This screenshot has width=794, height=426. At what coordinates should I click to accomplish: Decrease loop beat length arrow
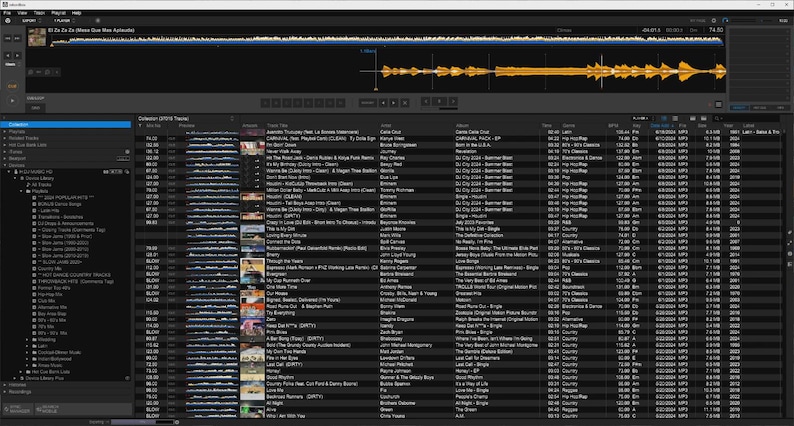click(x=426, y=101)
